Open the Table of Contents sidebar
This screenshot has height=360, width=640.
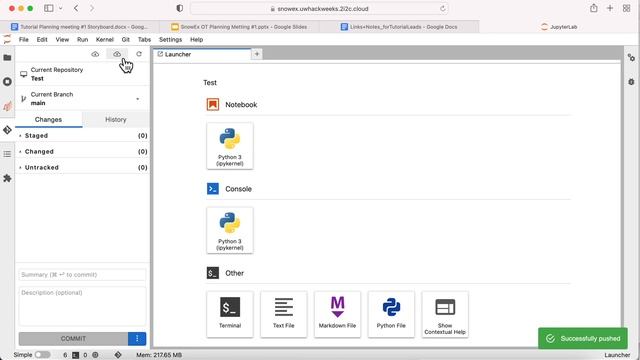coord(7,154)
